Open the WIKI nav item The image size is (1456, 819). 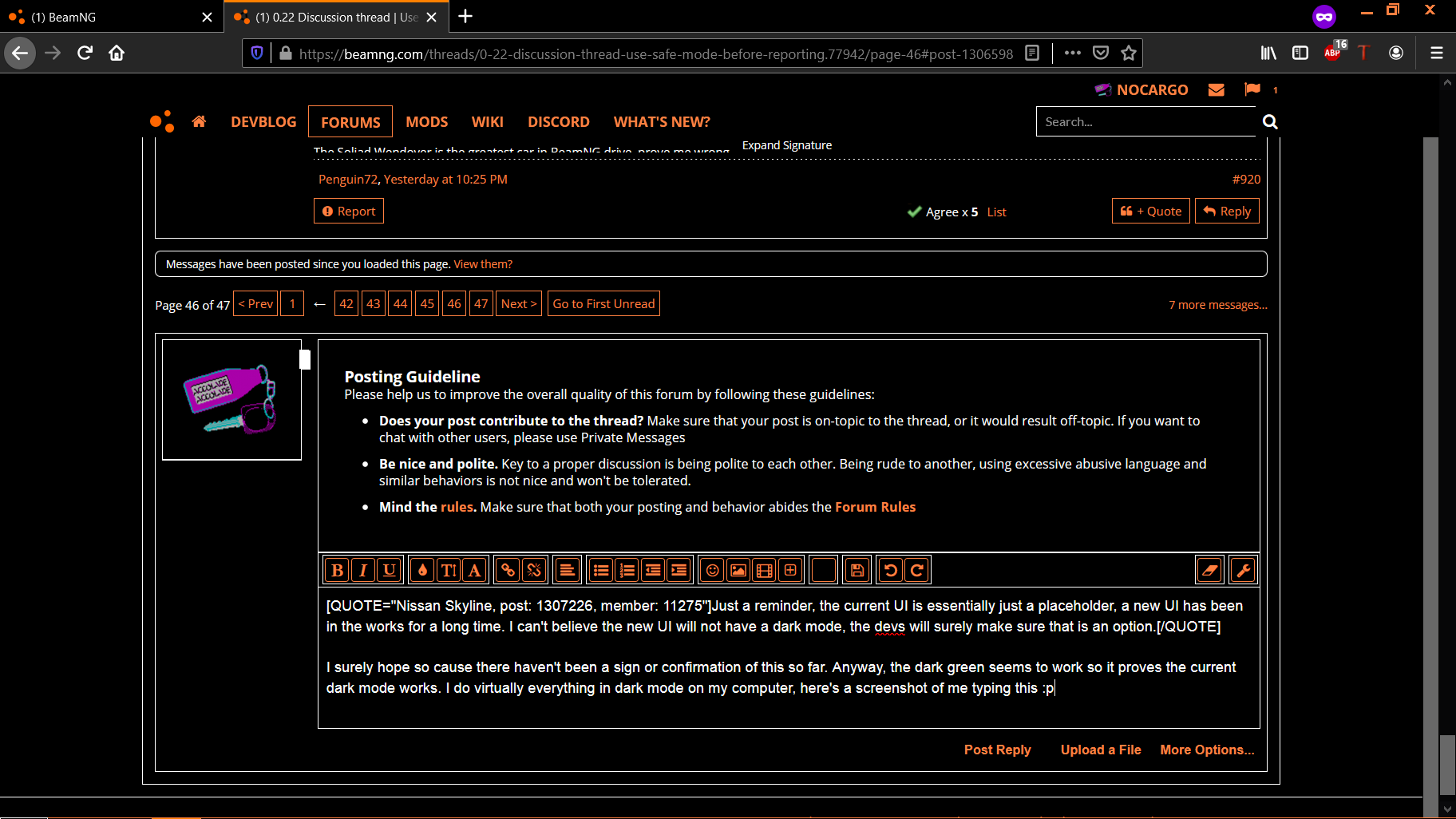pyautogui.click(x=487, y=121)
